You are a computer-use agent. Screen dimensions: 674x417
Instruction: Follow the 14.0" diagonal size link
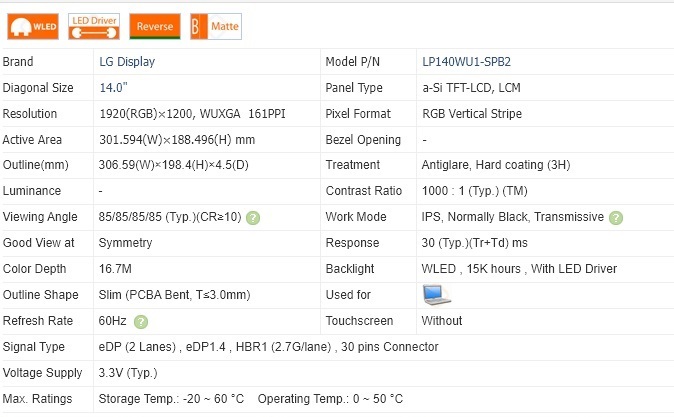(113, 88)
